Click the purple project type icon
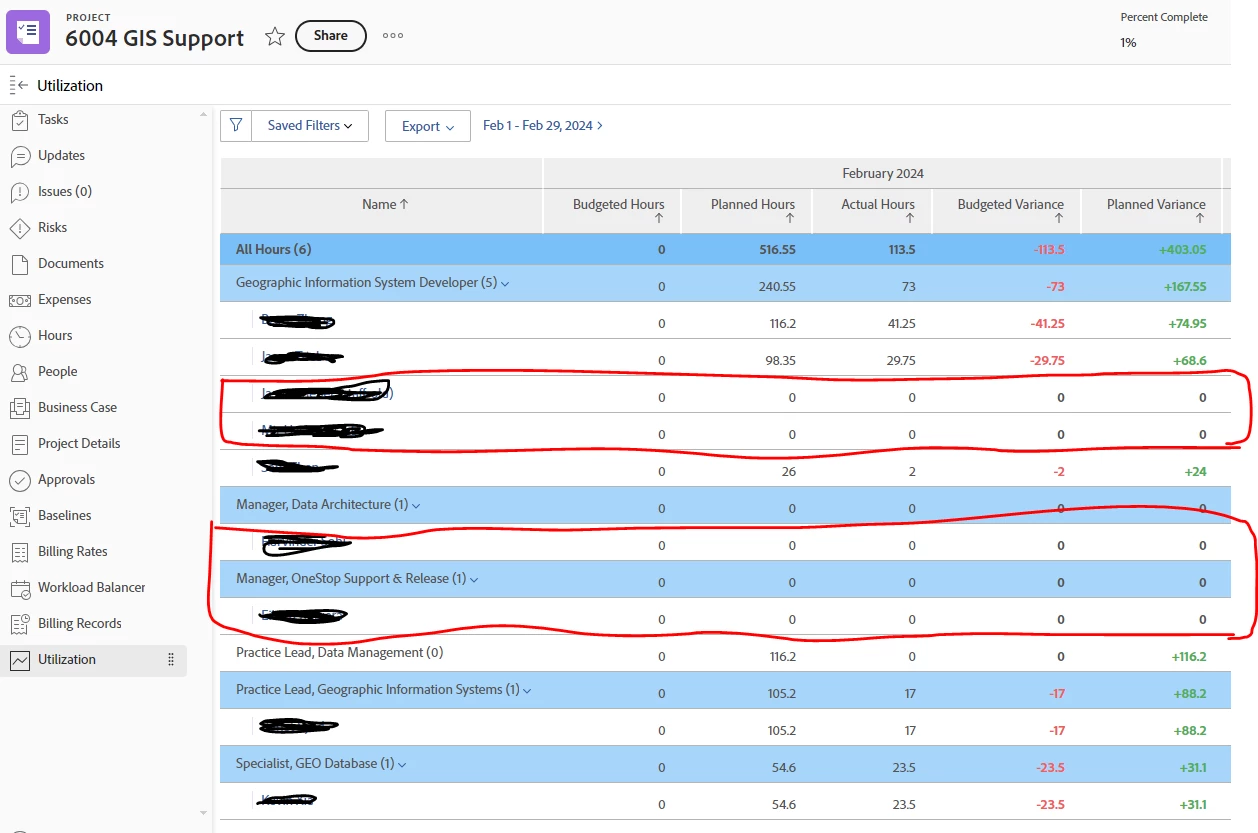Image resolution: width=1258 pixels, height=833 pixels. point(28,31)
